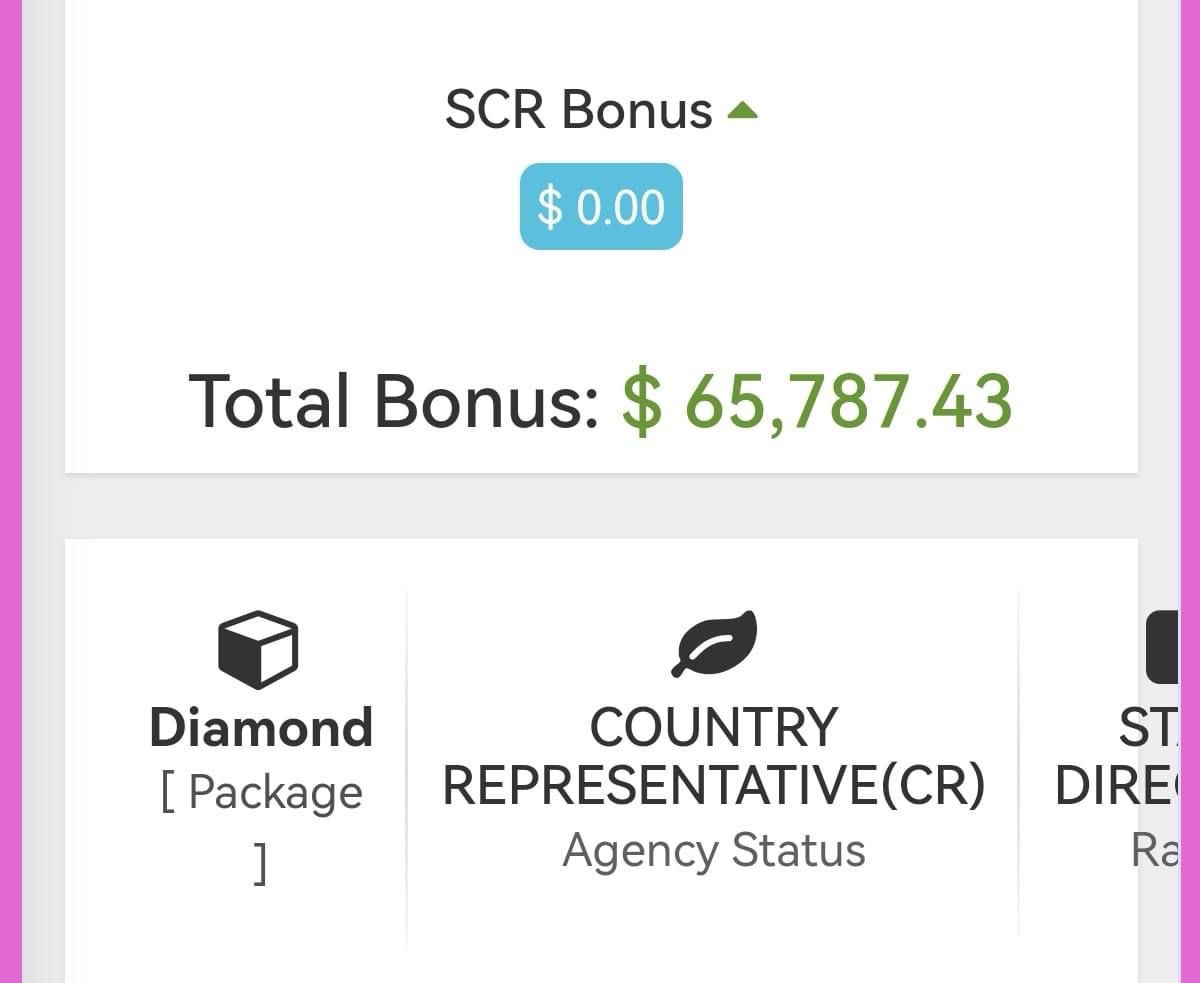Click the cube Package icon
Viewport: 1200px width, 983px height.
point(258,649)
